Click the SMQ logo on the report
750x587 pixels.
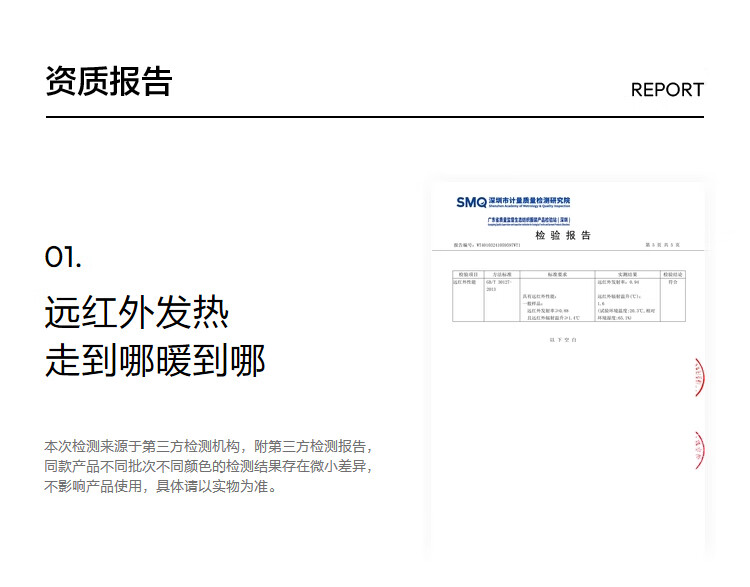(470, 202)
